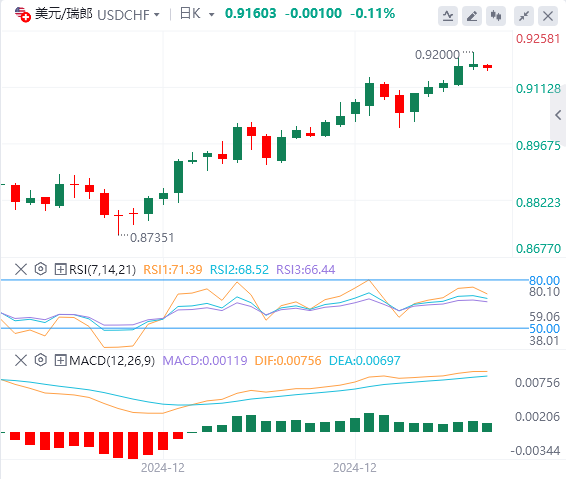Image resolution: width=566 pixels, height=479 pixels.
Task: Click the low price label 0.87351
Action: pyautogui.click(x=152, y=238)
